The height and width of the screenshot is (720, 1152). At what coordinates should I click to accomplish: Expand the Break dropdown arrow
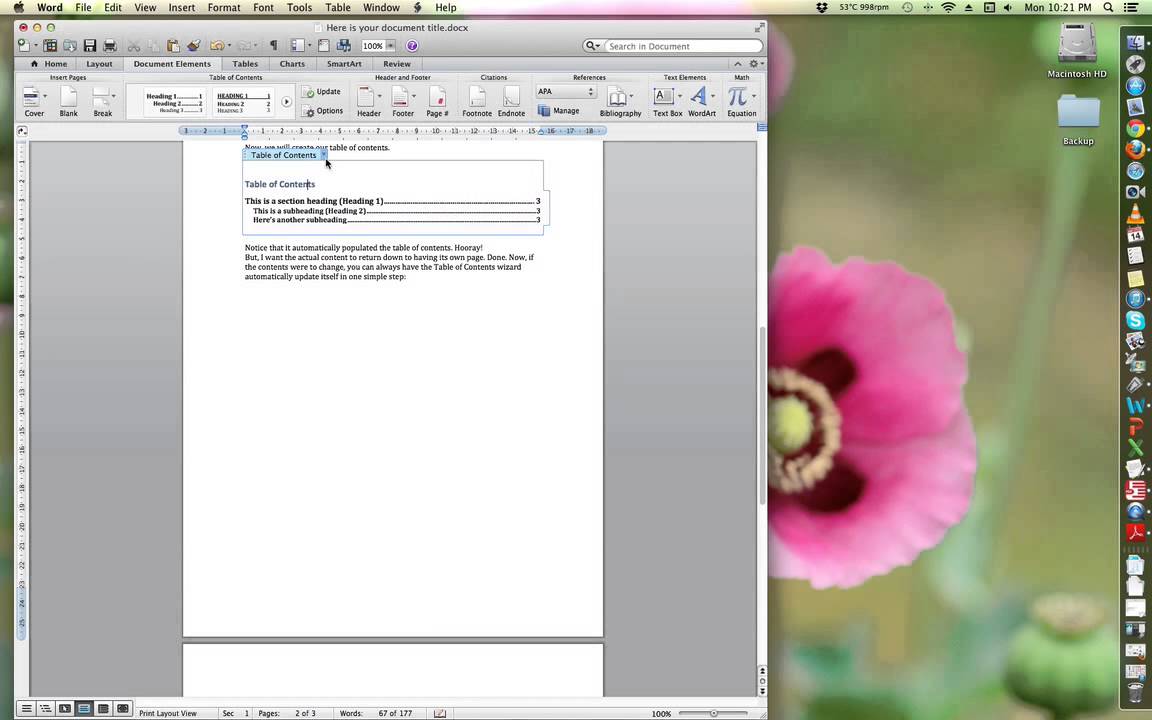tap(114, 96)
